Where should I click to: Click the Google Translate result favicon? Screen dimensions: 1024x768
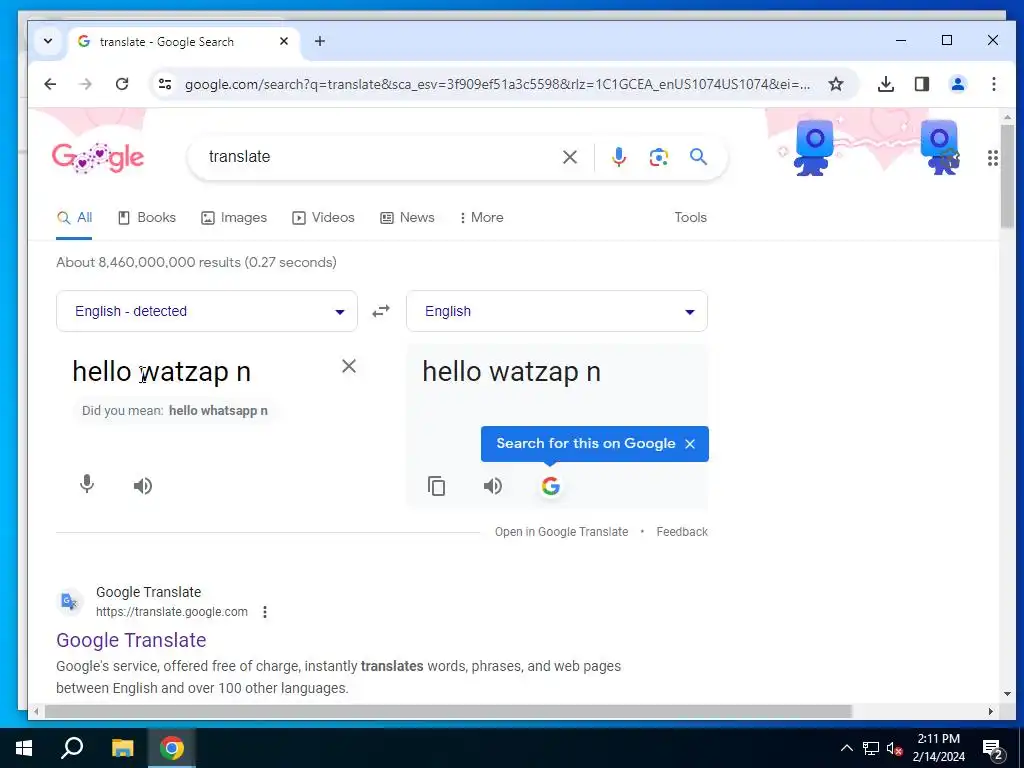pyautogui.click(x=69, y=601)
